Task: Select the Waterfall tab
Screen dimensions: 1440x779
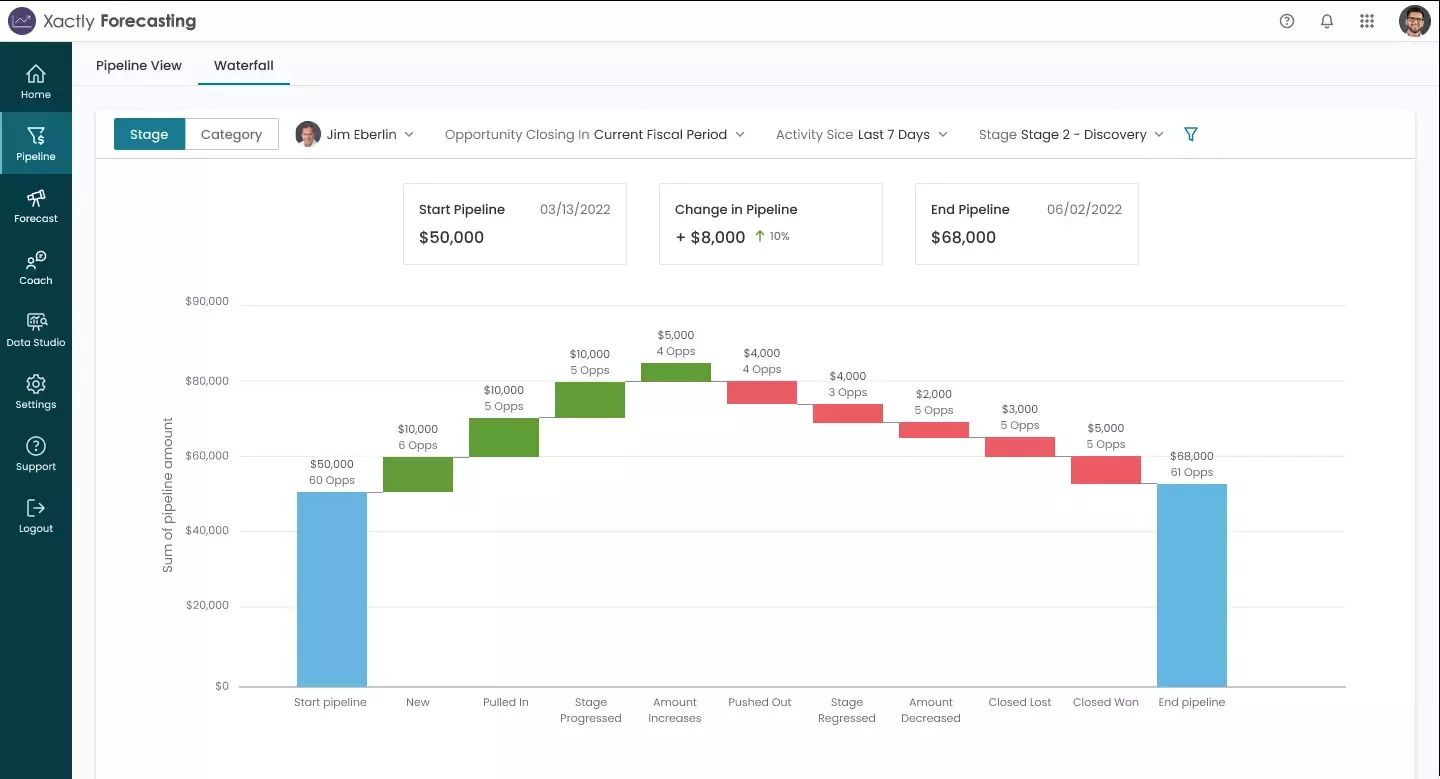Action: point(244,66)
